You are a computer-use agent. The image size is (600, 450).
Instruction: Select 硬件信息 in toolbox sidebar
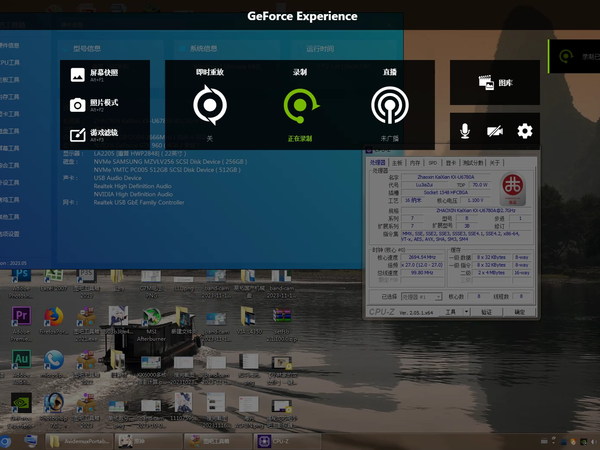(10, 45)
